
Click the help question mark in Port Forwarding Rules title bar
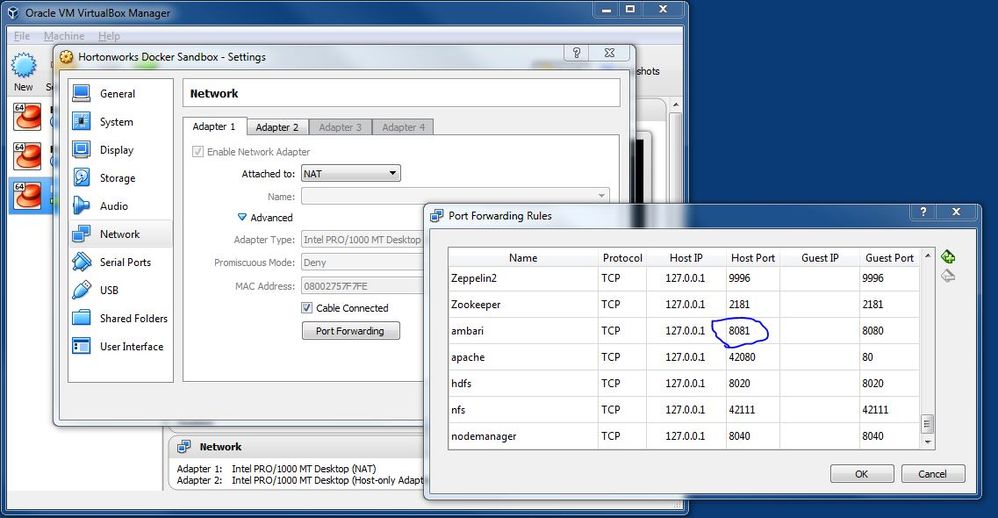tap(923, 212)
